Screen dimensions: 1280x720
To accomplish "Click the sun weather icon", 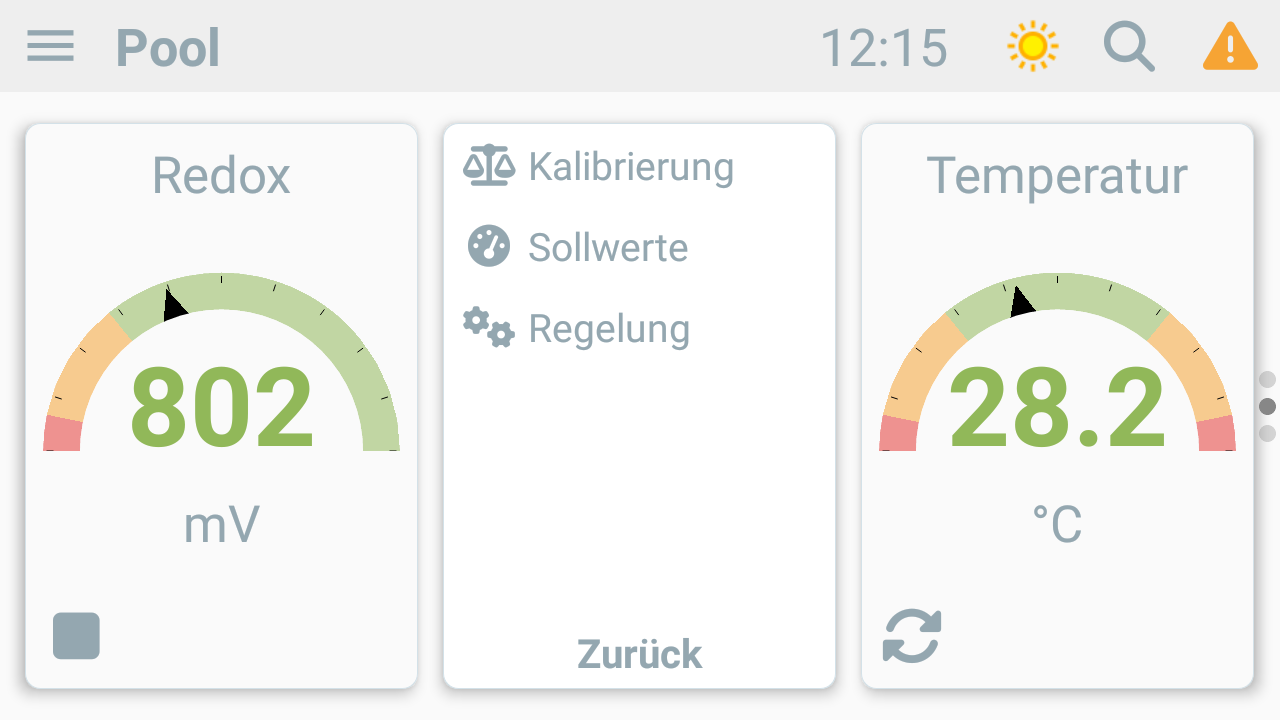I will pos(1033,46).
